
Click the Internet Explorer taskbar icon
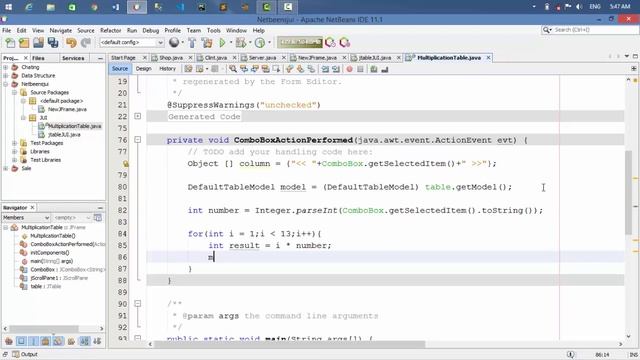[x=29, y=7]
